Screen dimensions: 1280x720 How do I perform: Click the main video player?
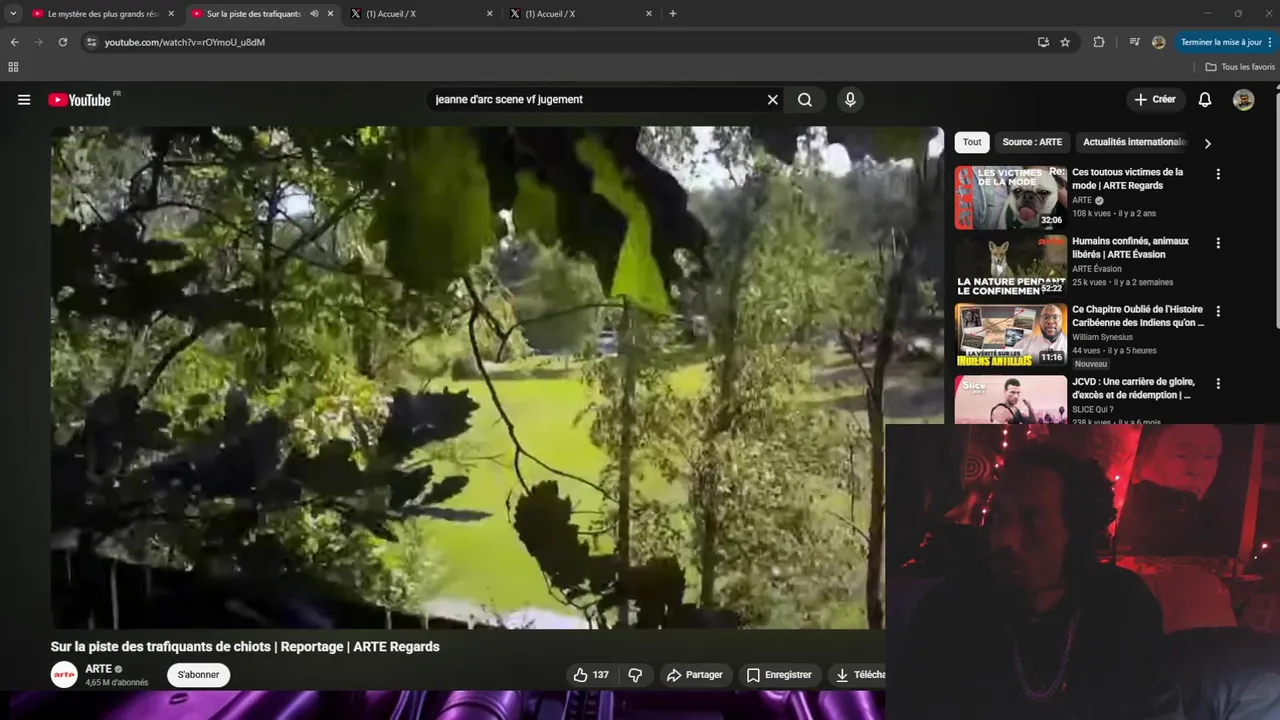click(497, 378)
